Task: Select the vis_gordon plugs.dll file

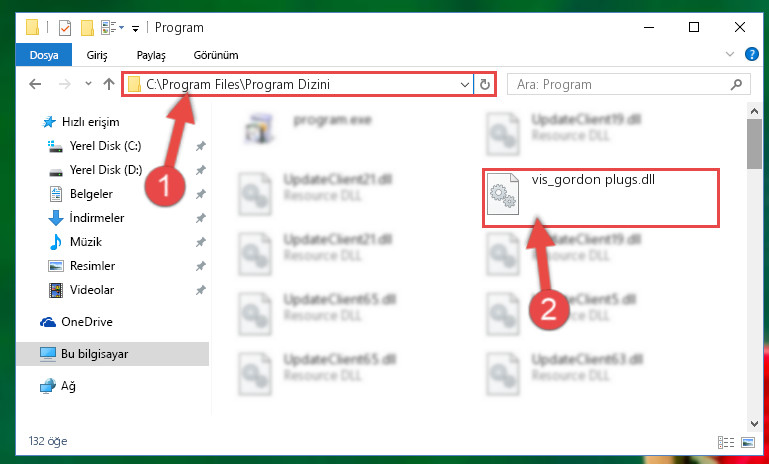Action: [x=600, y=198]
